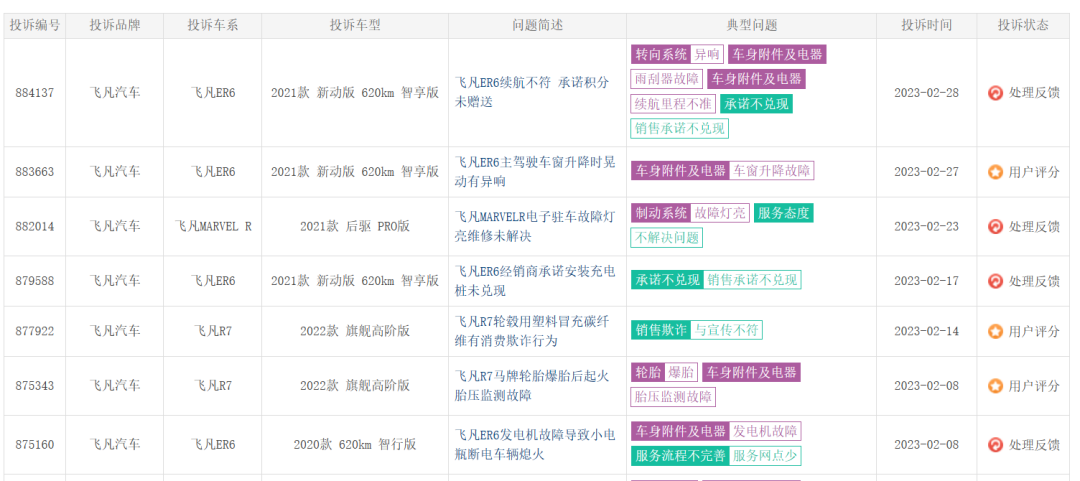Open complaint 飞凡ER6续航不符 承诺积分未赠送

click(x=532, y=92)
